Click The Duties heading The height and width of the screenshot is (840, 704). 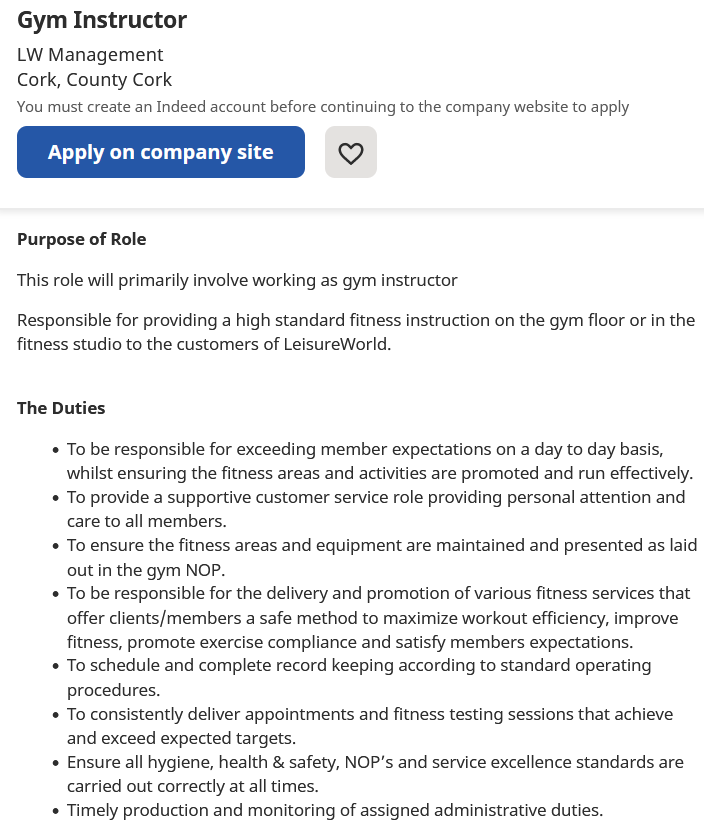pyautogui.click(x=61, y=408)
